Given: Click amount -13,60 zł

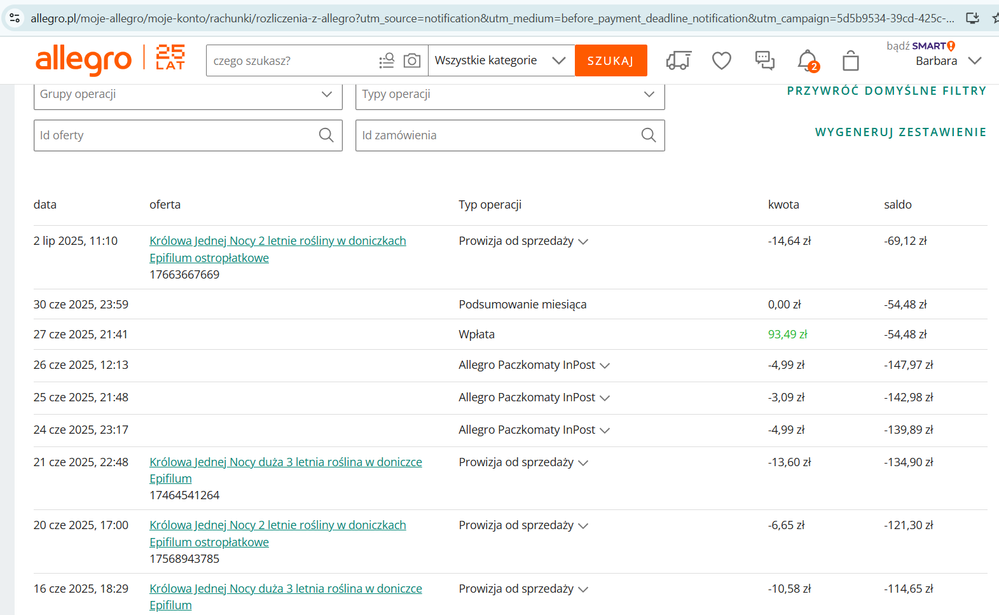Looking at the screenshot, I should [789, 462].
